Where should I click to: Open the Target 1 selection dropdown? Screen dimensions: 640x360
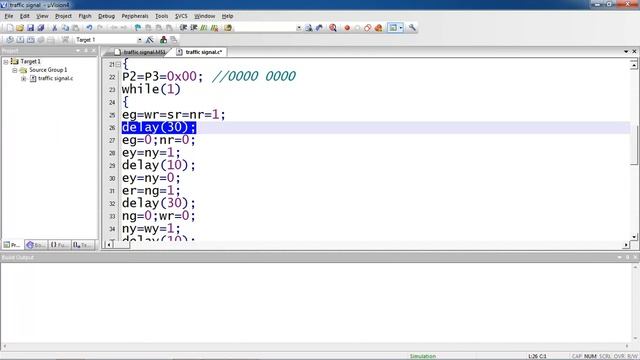(139, 40)
